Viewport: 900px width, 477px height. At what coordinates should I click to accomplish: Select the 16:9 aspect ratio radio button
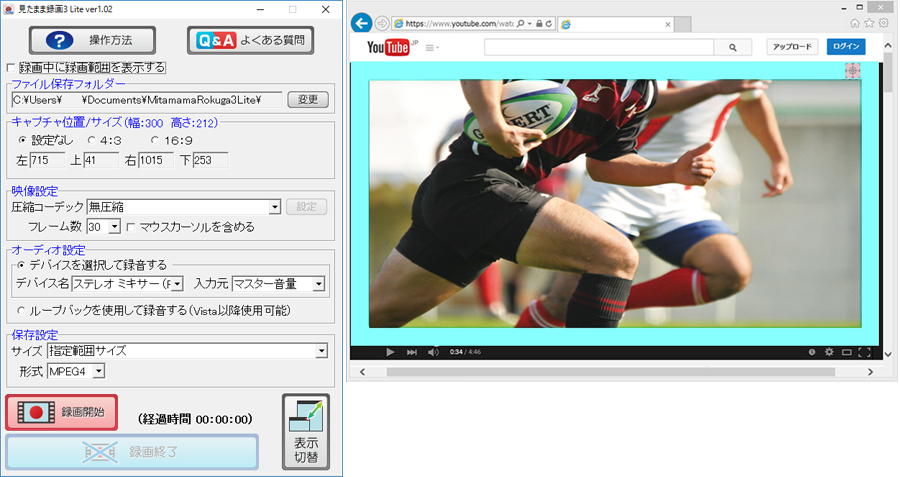point(157,140)
